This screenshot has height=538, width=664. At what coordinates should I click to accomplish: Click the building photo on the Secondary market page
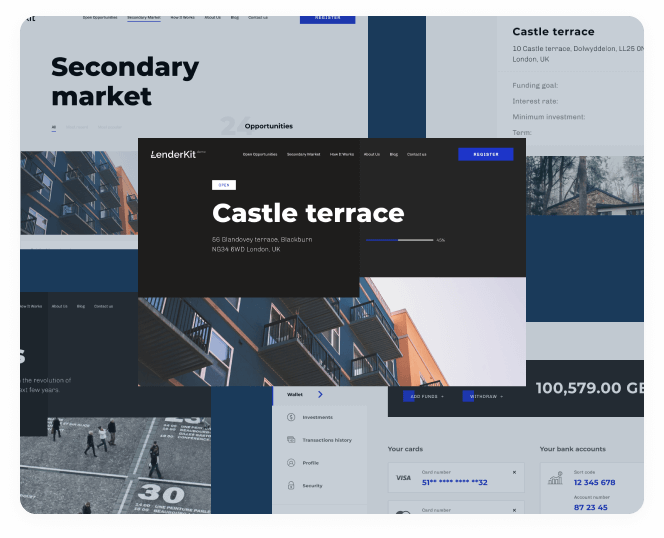click(x=79, y=193)
